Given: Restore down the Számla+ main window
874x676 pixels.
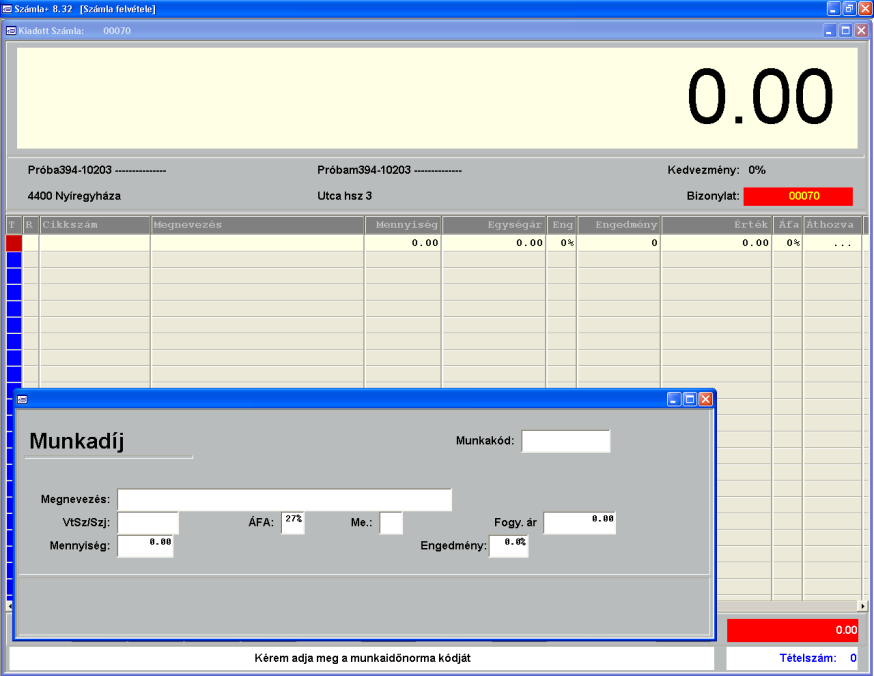Looking at the screenshot, I should pos(849,8).
